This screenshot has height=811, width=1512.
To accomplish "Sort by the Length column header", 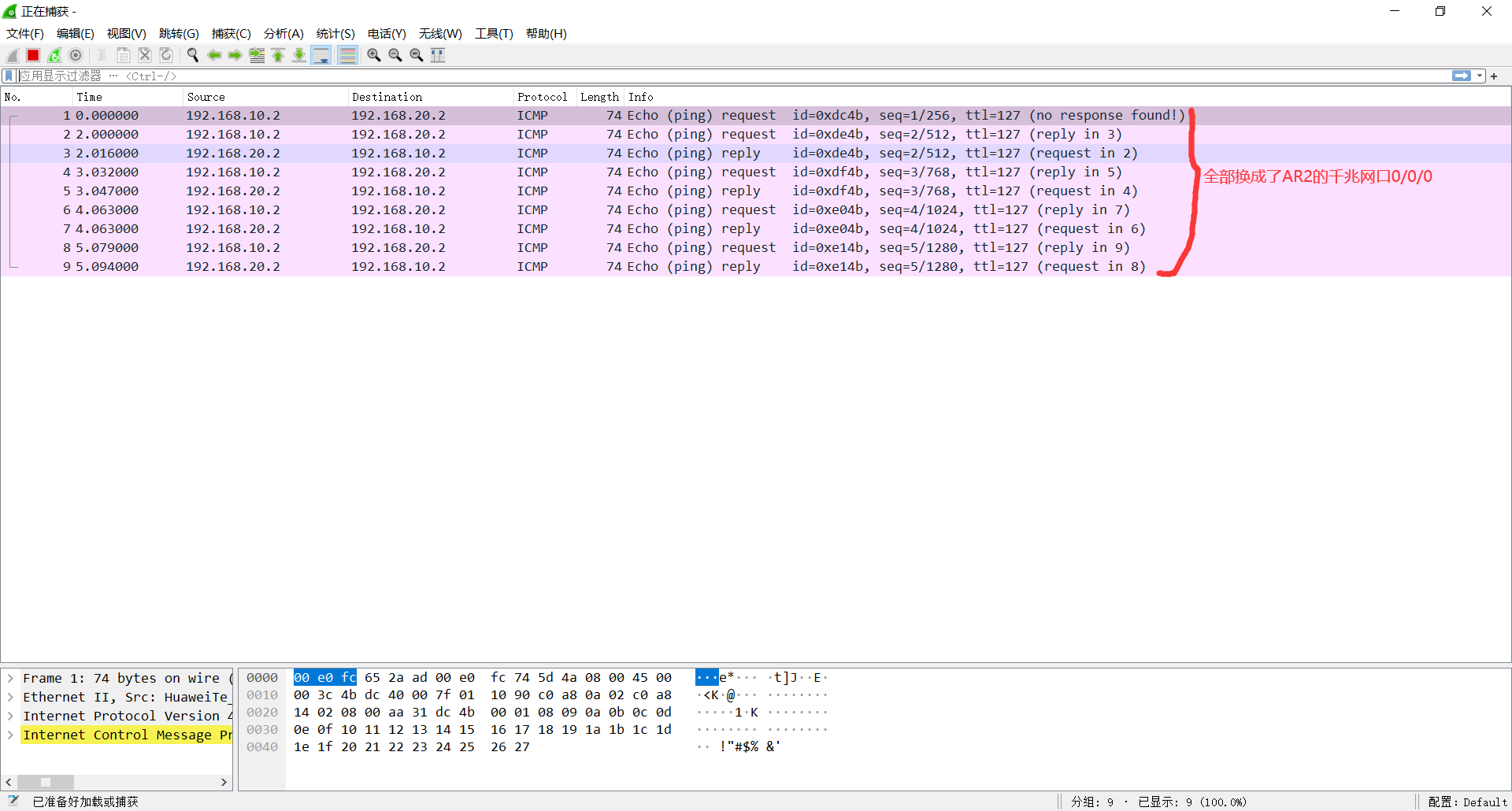I will [600, 97].
